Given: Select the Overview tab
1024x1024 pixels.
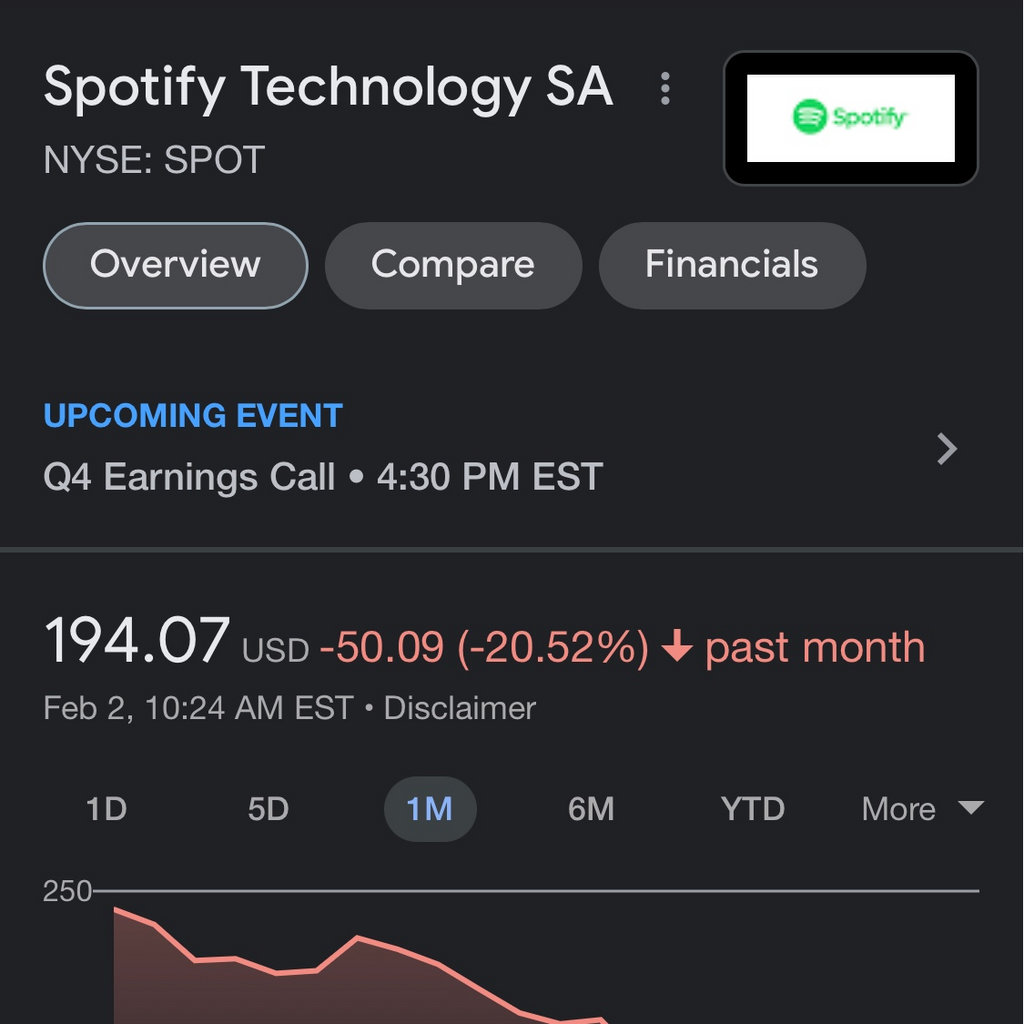Looking at the screenshot, I should click(x=175, y=265).
